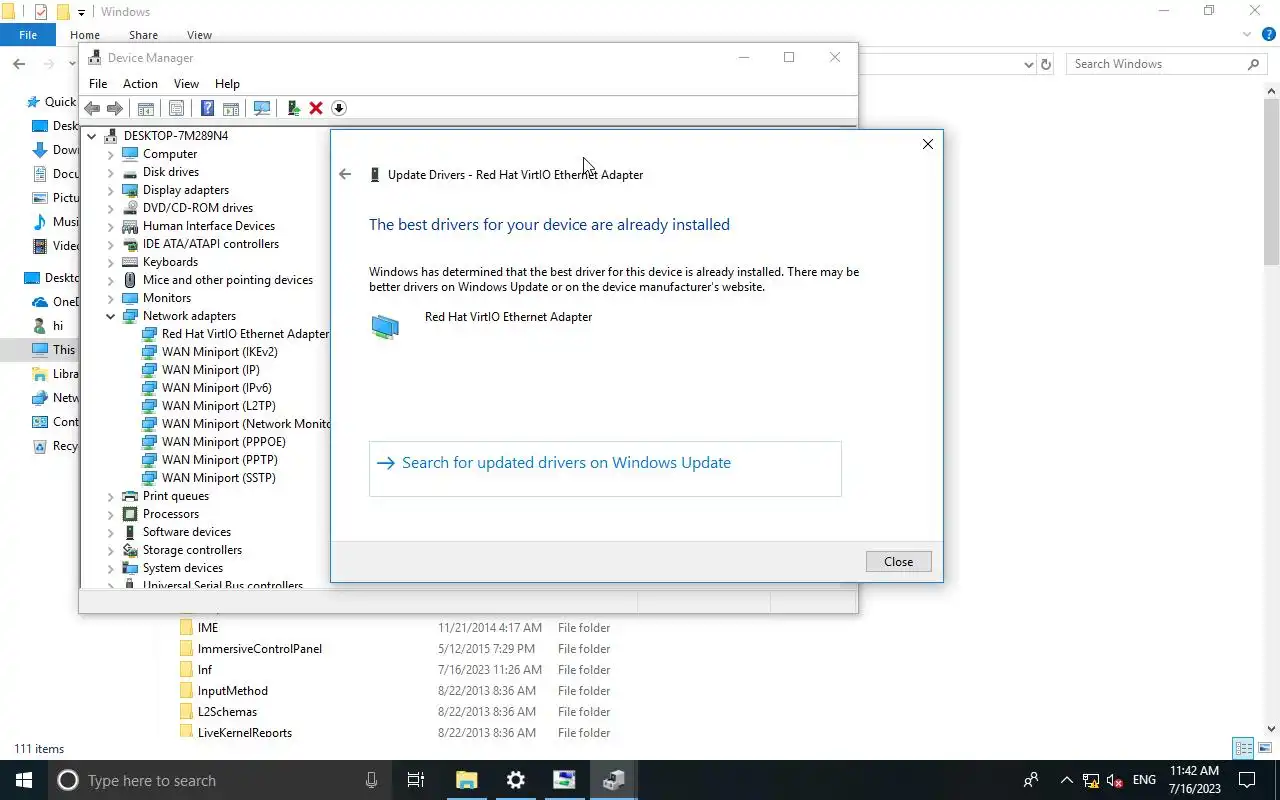
Task: Click Show/Hide Console Tree toolbar icon
Action: pos(146,108)
